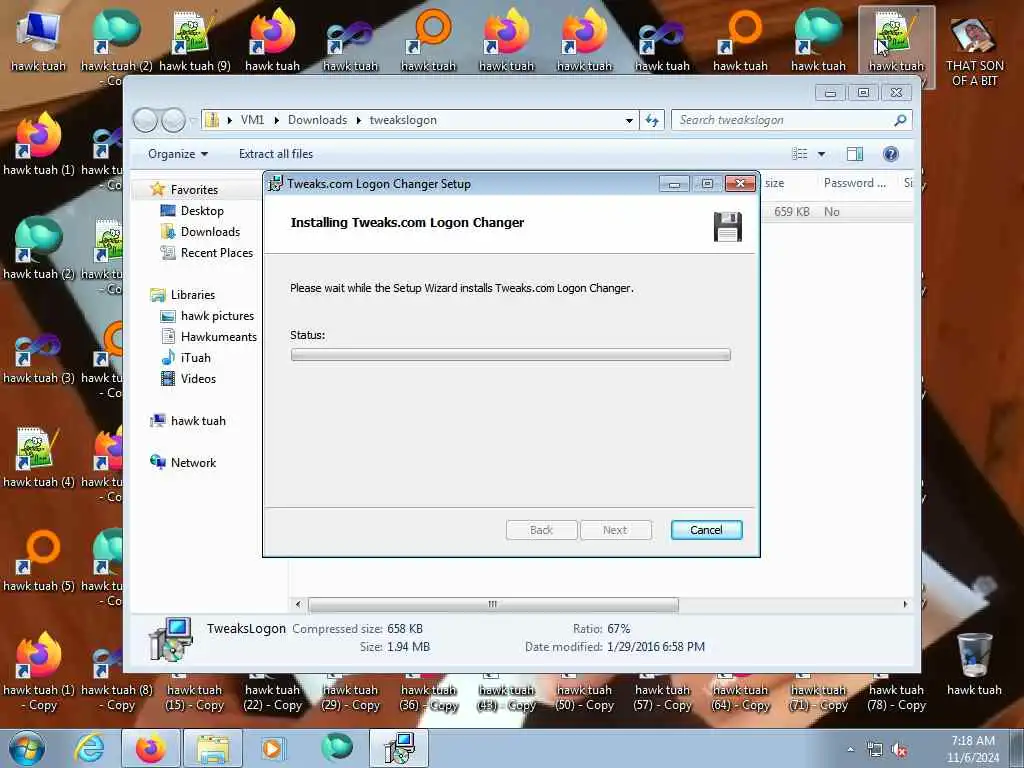Open Downloads in the Favorites sidebar
Image resolution: width=1024 pixels, height=768 pixels.
click(210, 231)
